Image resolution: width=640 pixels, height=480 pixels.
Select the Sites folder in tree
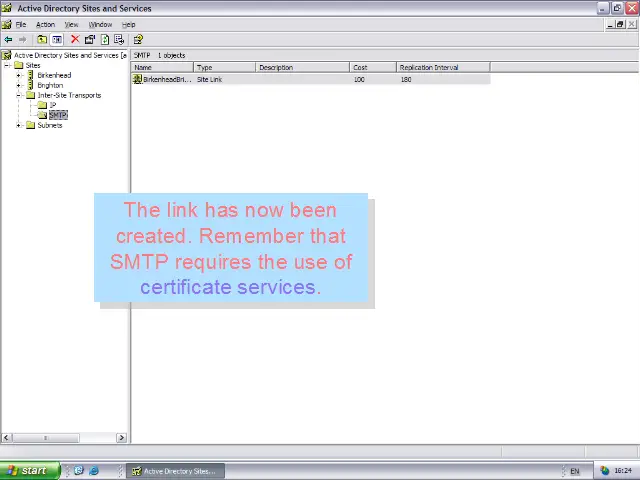click(33, 65)
